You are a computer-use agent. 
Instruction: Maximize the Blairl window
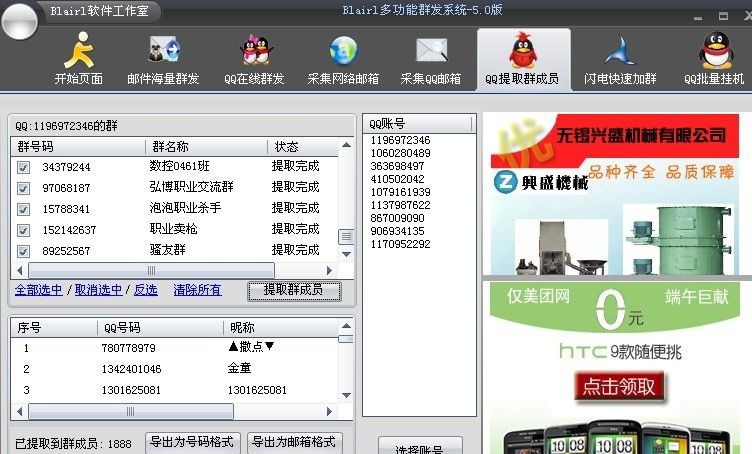723,16
